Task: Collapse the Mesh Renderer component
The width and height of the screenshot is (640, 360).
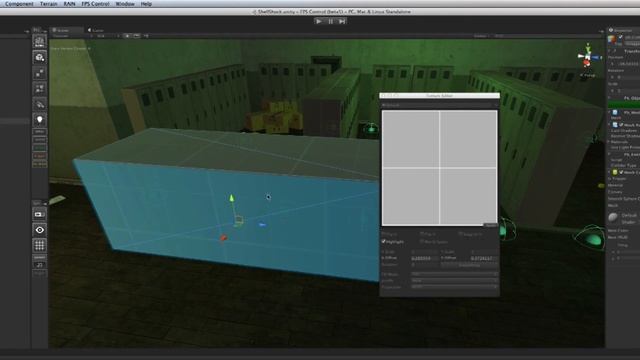Action: pos(610,124)
